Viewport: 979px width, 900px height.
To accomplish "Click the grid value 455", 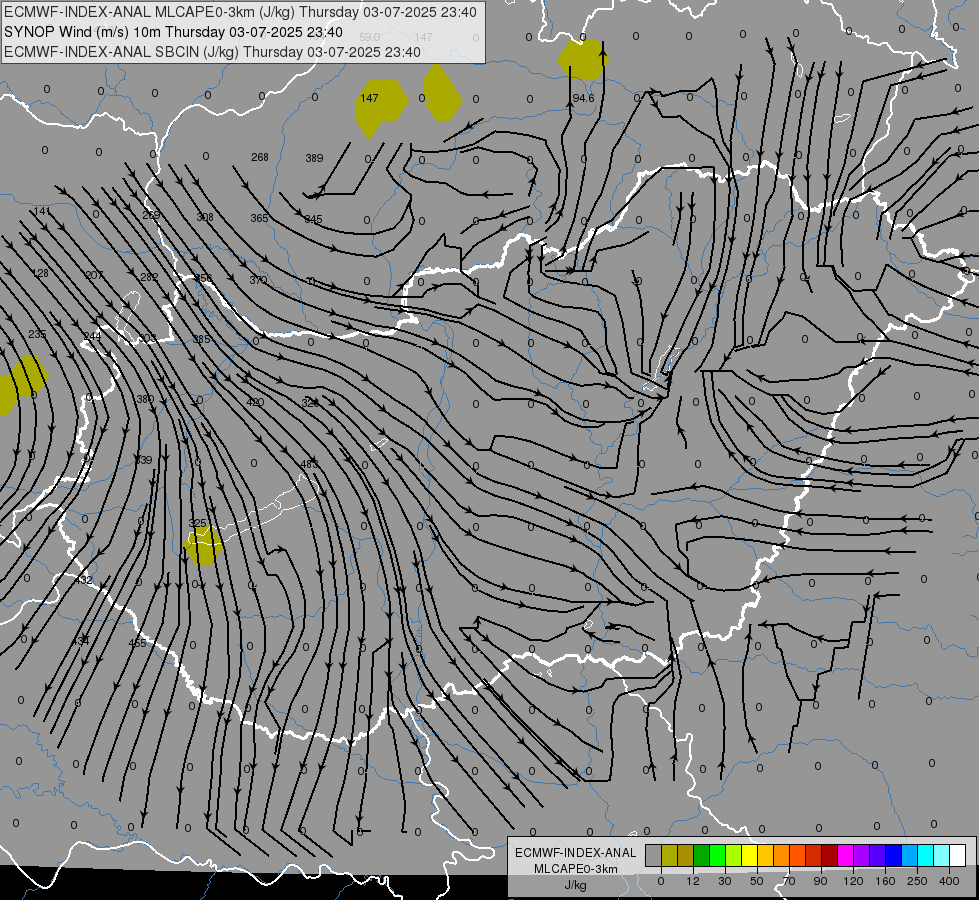I will point(137,643).
